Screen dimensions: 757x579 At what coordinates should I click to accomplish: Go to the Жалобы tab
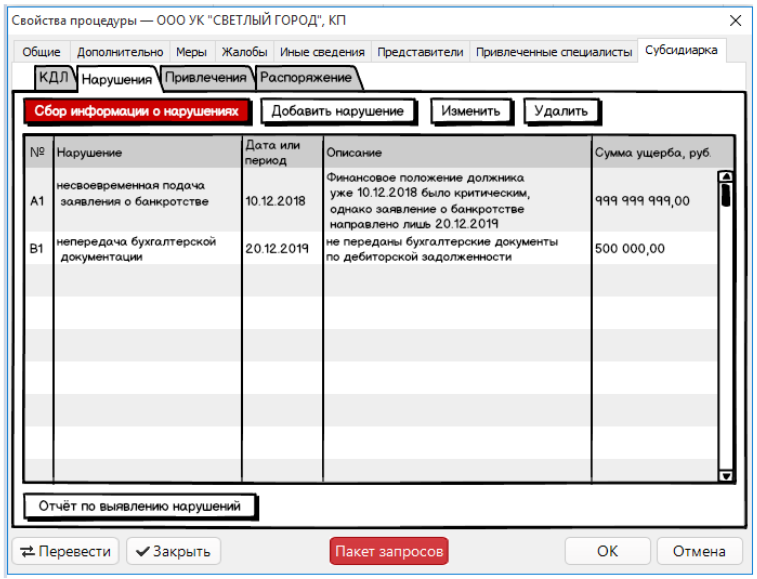click(x=244, y=52)
